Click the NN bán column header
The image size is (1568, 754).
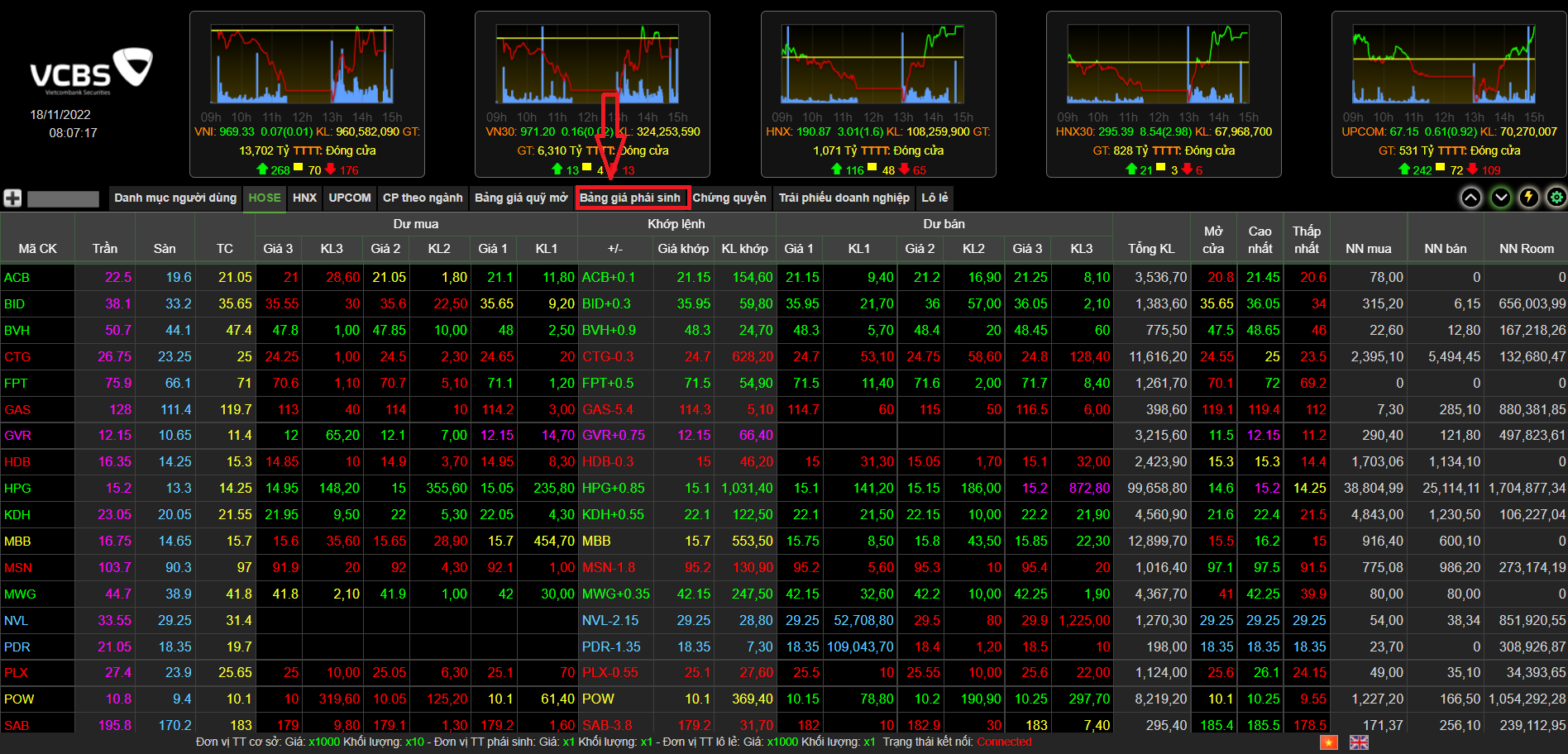pyautogui.click(x=1446, y=248)
